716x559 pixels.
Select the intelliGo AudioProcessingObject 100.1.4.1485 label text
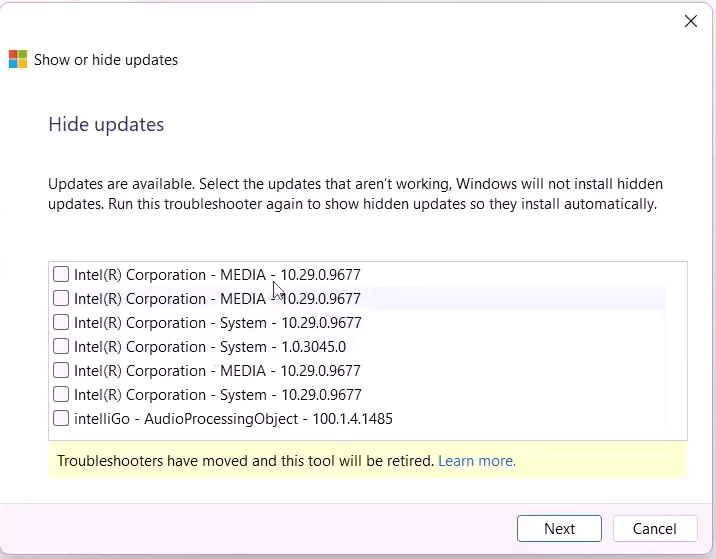click(233, 419)
